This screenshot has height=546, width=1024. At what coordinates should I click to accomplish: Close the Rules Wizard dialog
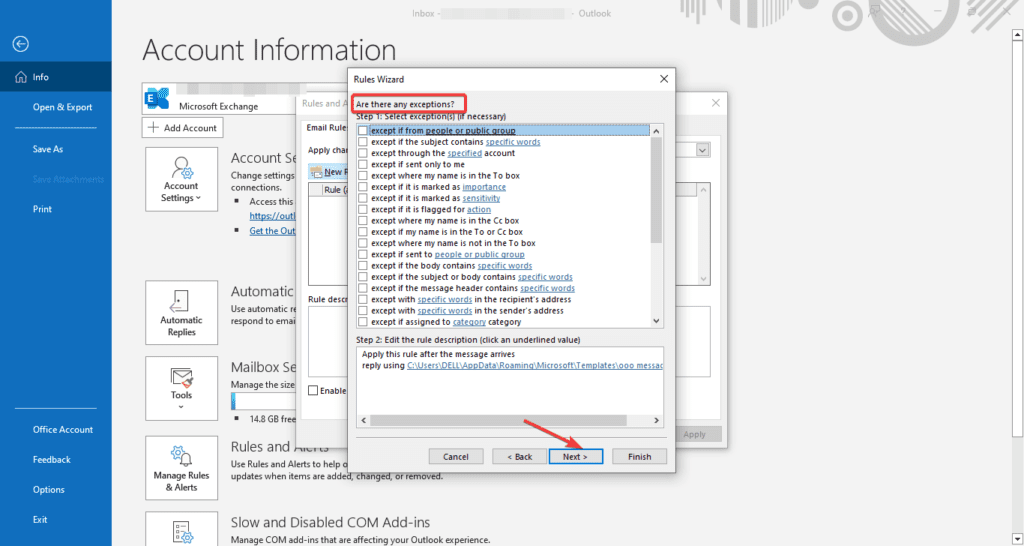[x=664, y=79]
